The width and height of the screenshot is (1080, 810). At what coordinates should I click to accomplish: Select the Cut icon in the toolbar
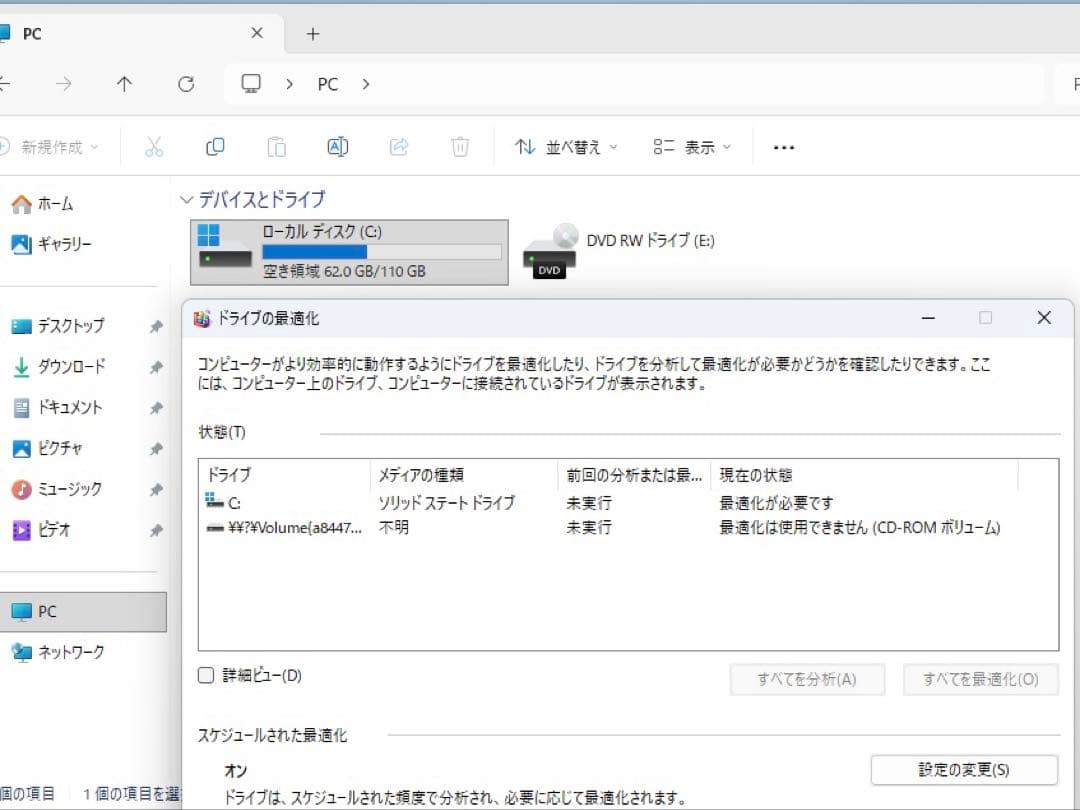point(154,146)
